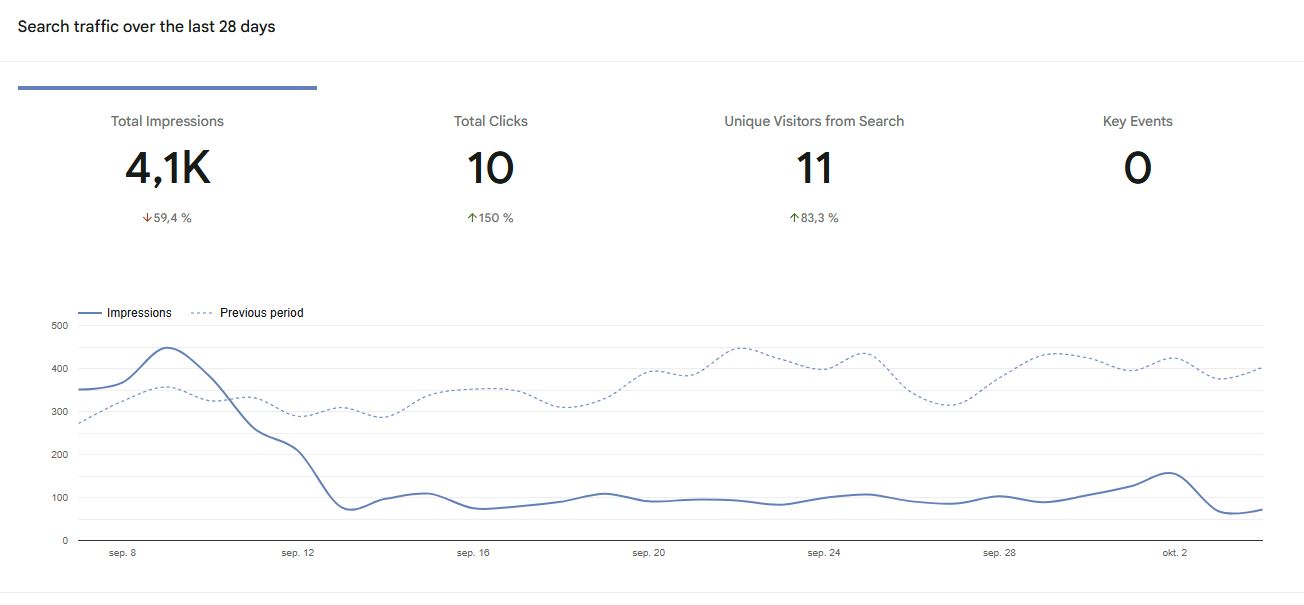Click the Unique Visitors value 11
The image size is (1304, 605).
point(814,168)
